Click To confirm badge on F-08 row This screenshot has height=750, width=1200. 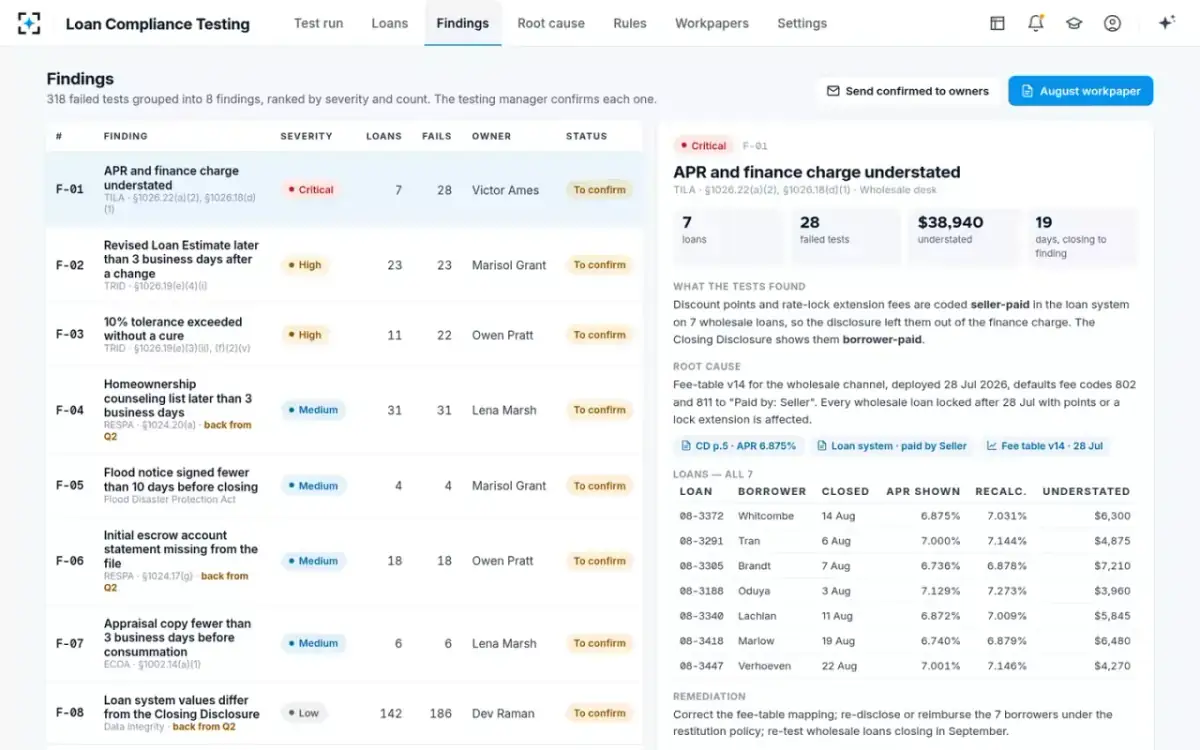click(600, 713)
